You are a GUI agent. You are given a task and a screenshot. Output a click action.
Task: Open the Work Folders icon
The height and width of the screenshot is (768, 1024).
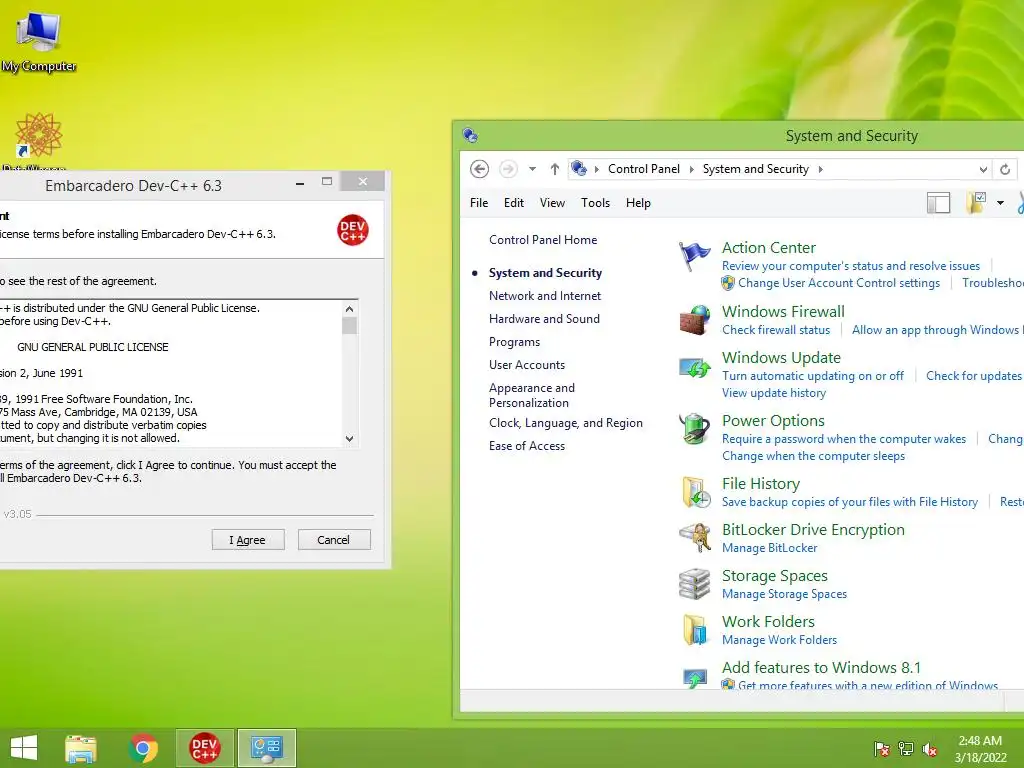[694, 630]
